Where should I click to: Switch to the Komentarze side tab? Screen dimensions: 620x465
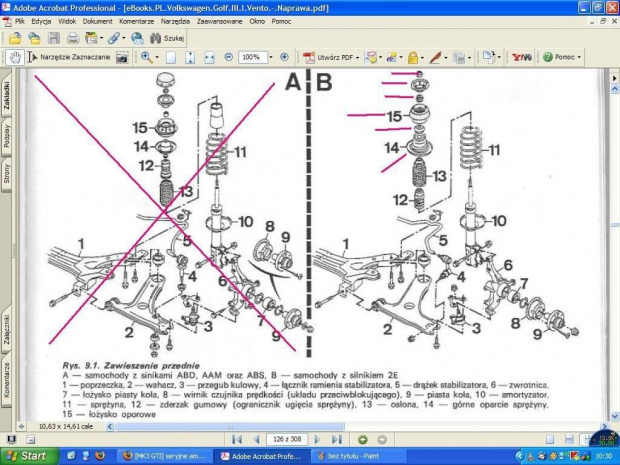click(x=6, y=380)
